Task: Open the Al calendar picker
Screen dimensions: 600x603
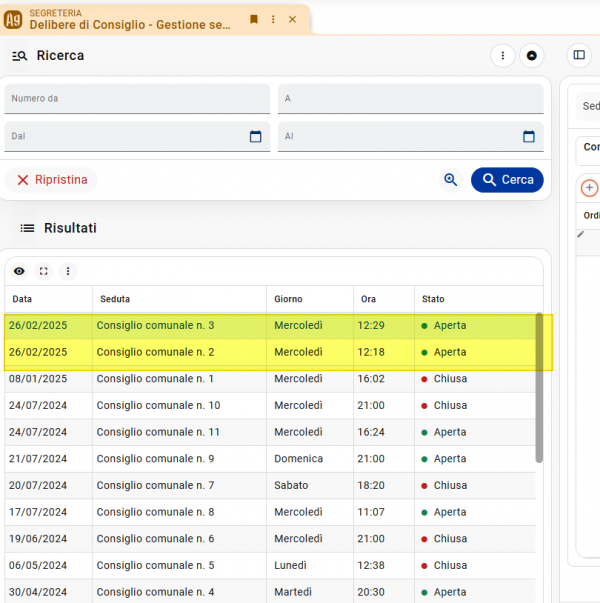Action: point(528,137)
